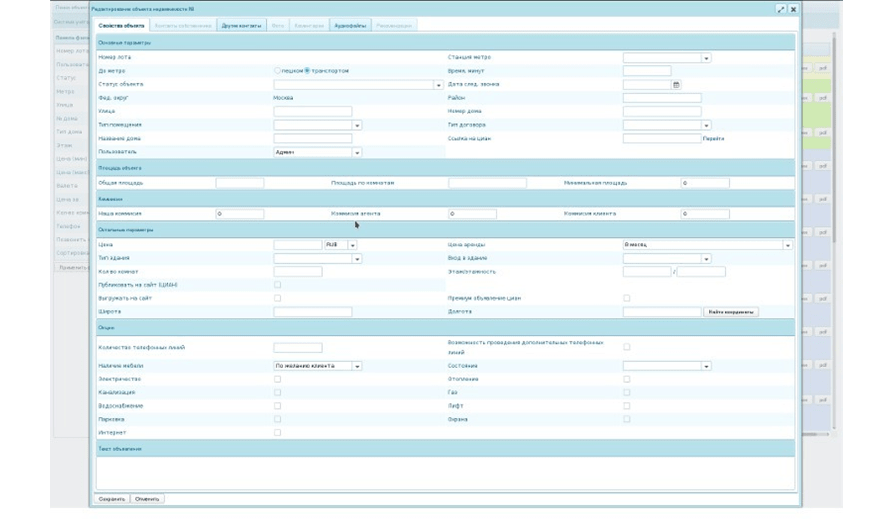Toggle the 'Интернет' checkbox
Image resolution: width=893 pixels, height=519 pixels.
pyautogui.click(x=278, y=433)
